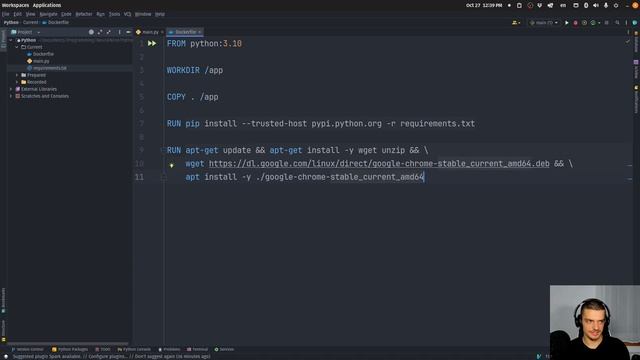The width and height of the screenshot is (640, 360).
Task: Expand External Libraries node
Action: coord(11,89)
